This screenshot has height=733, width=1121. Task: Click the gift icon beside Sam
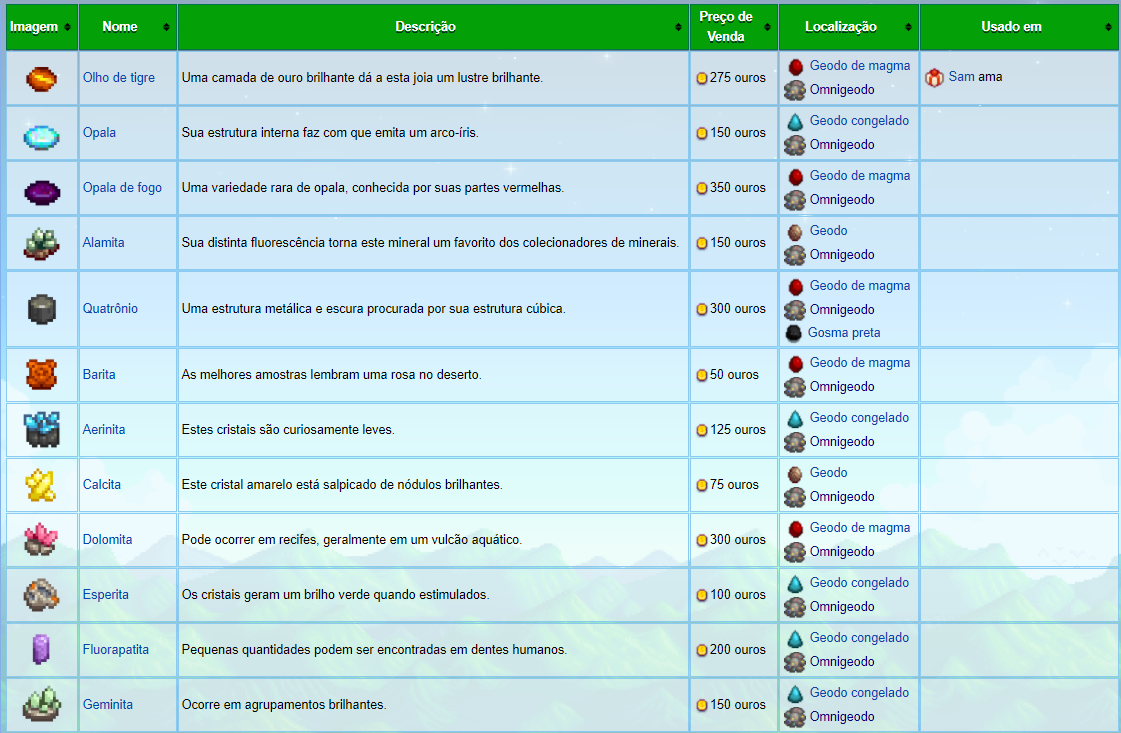934,77
